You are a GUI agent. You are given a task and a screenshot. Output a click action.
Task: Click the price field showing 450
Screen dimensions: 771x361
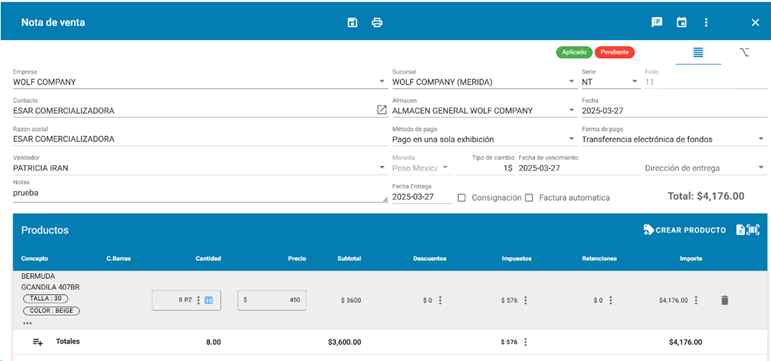point(272,300)
